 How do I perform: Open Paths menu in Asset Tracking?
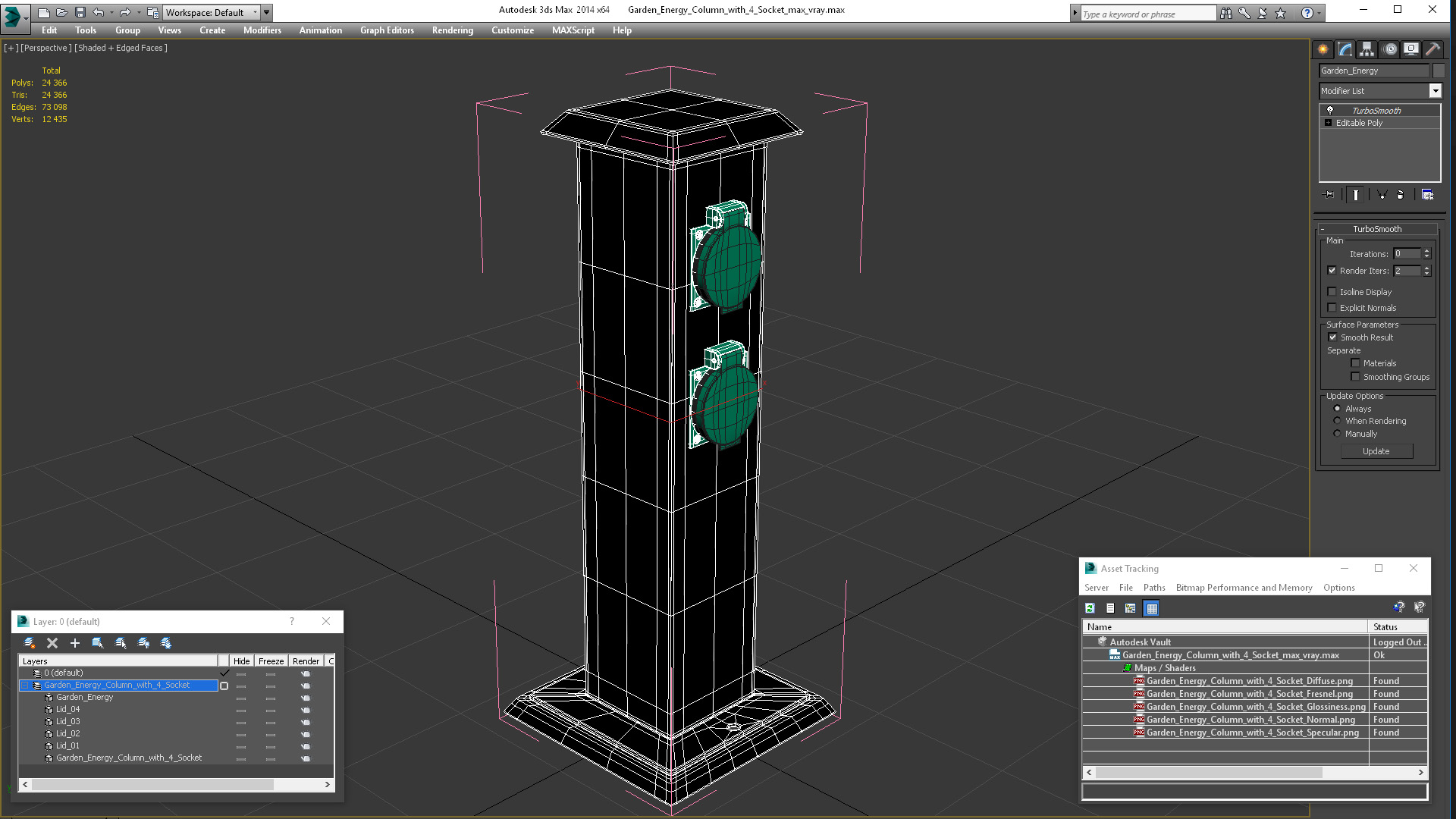(1154, 588)
